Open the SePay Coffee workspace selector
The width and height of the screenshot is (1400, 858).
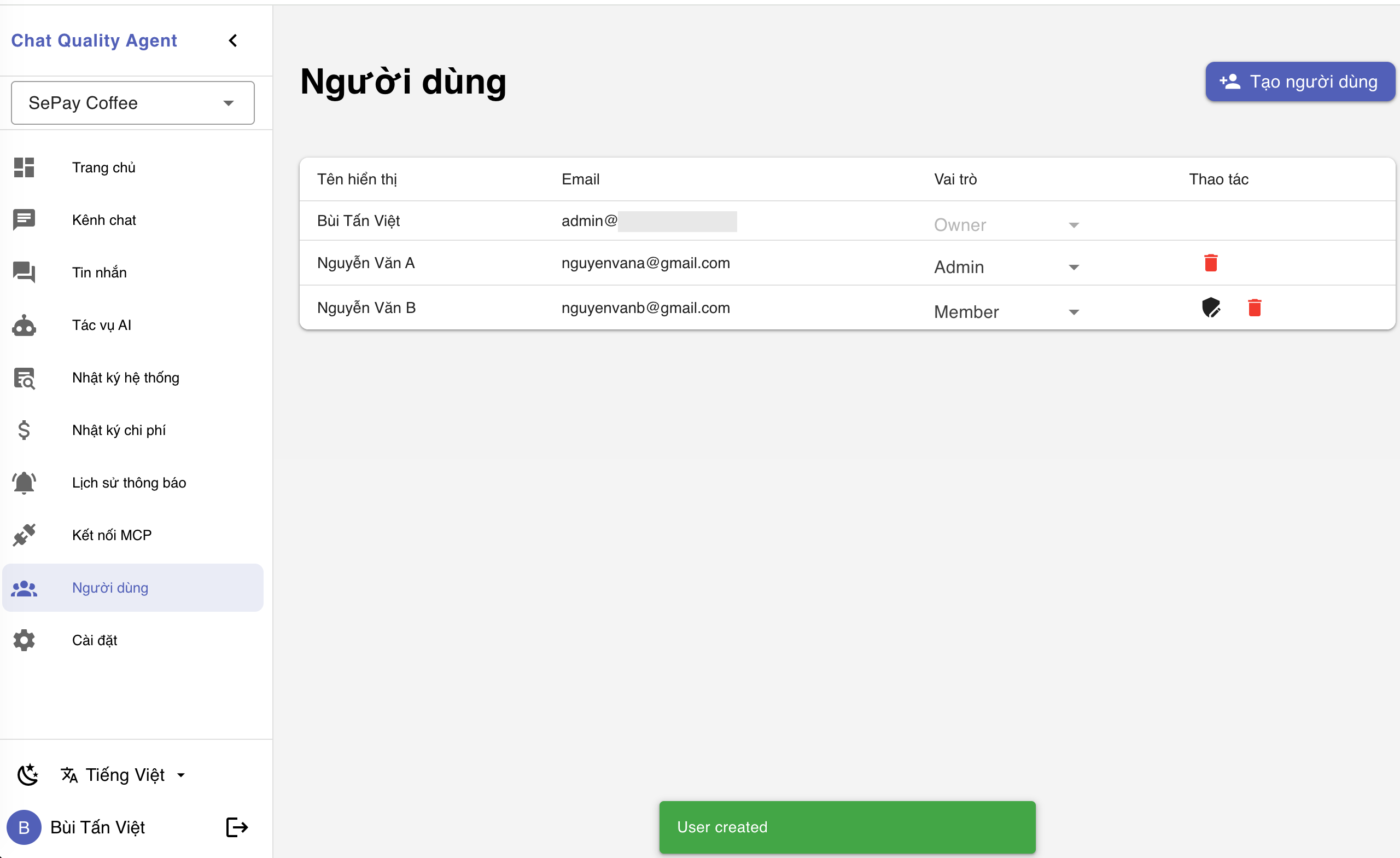(132, 103)
